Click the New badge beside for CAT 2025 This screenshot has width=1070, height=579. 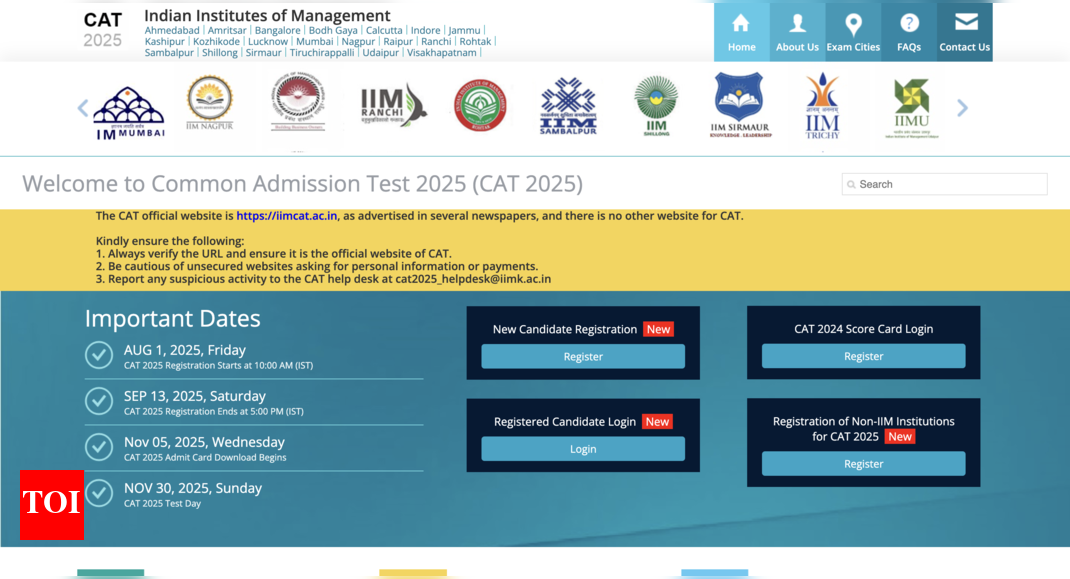click(x=899, y=436)
